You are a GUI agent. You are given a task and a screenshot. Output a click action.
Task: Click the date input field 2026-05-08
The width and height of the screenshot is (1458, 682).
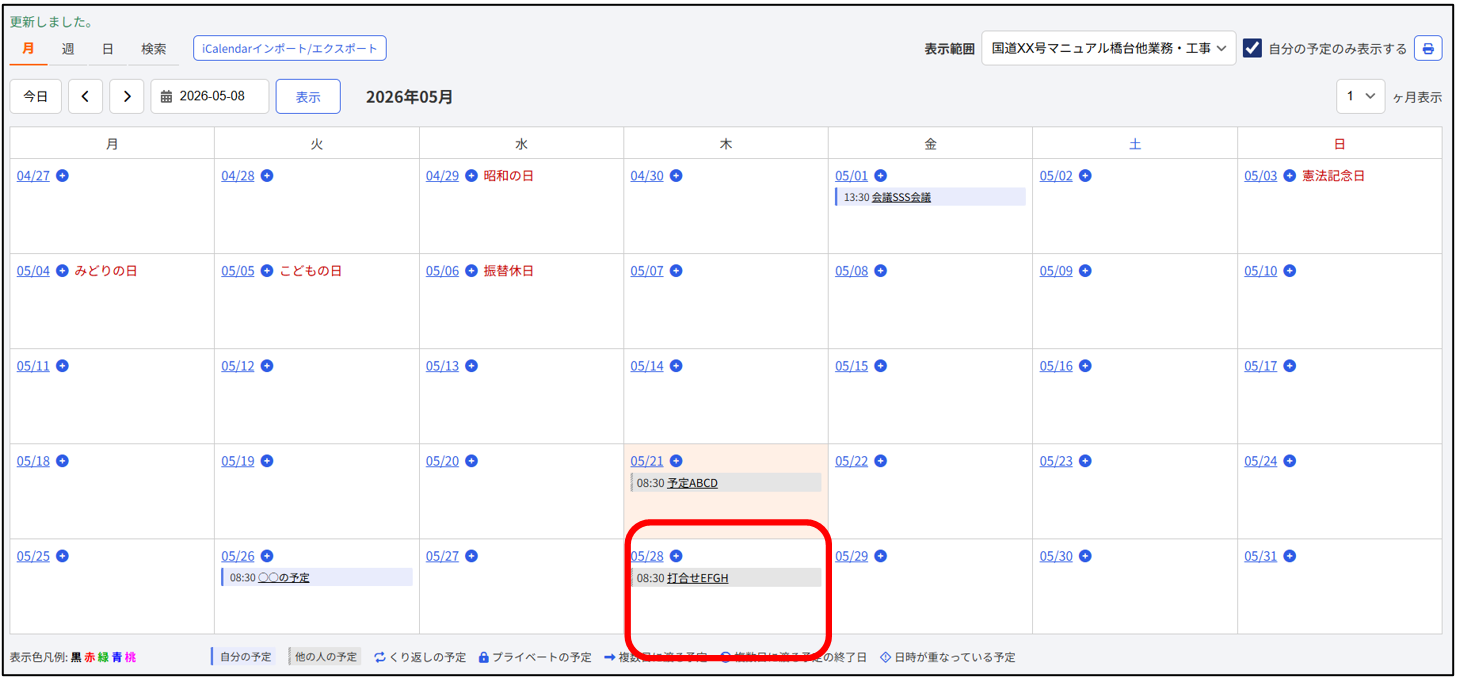[x=210, y=96]
